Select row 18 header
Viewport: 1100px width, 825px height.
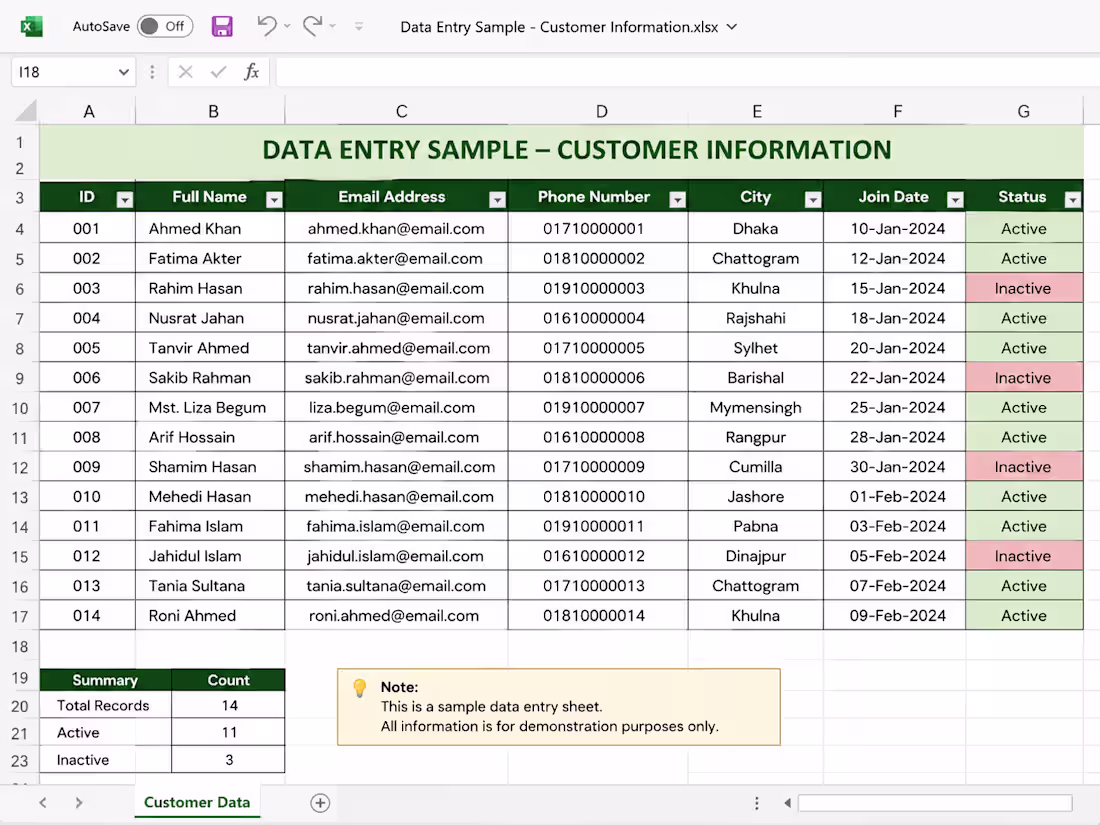20,646
